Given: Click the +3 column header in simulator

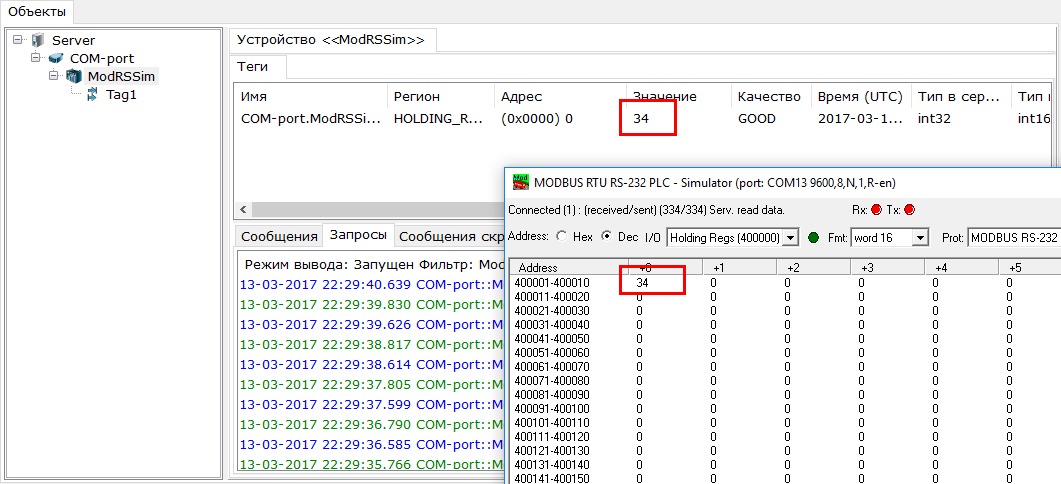Looking at the screenshot, I should coord(888,267).
